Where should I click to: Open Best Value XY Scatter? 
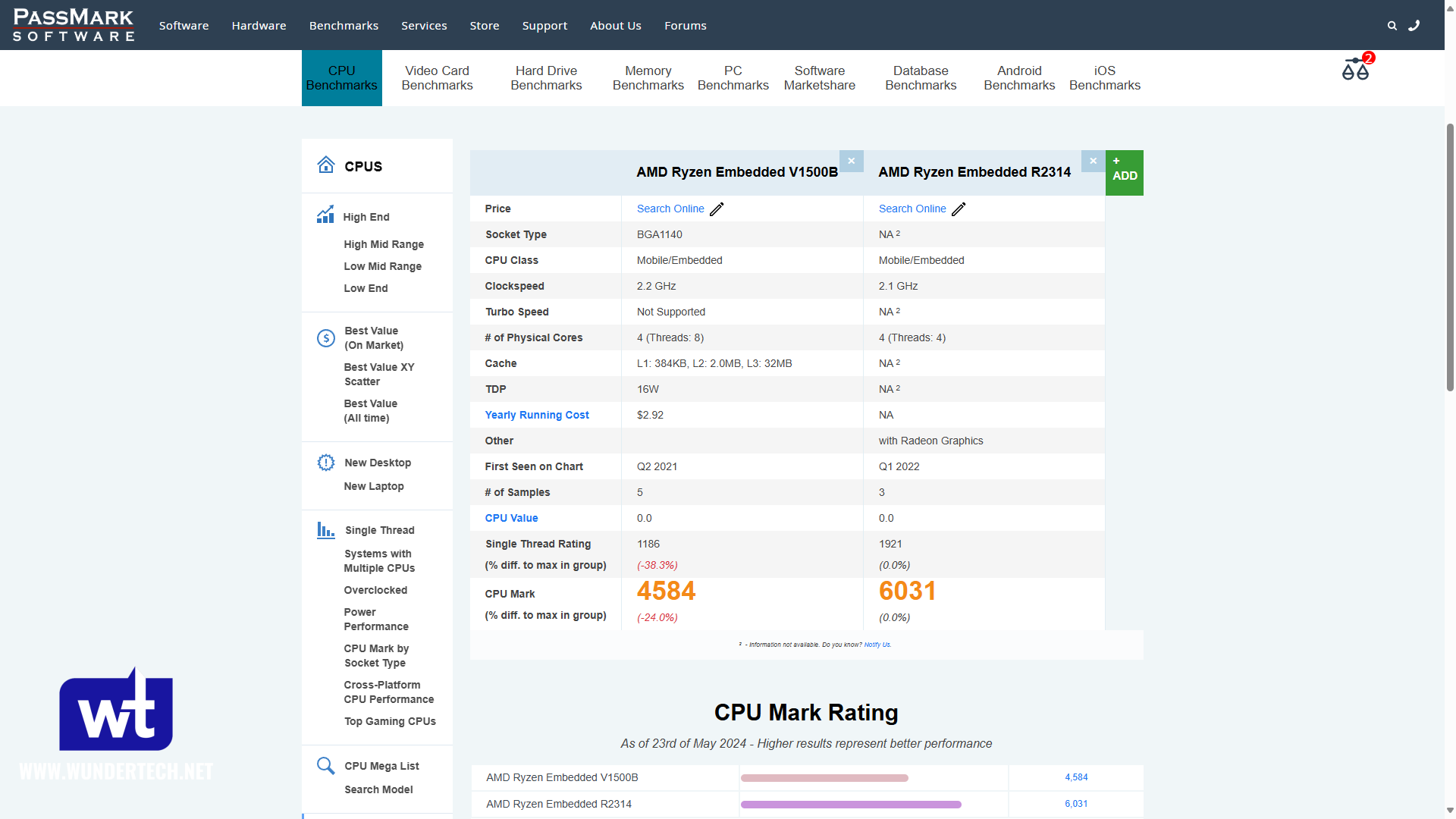click(379, 374)
